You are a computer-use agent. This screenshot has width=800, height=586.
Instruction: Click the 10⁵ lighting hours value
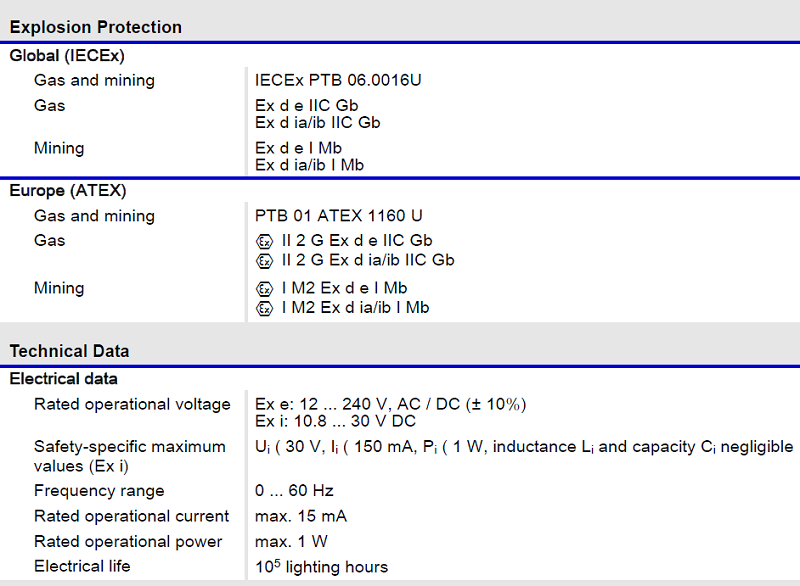coord(321,566)
